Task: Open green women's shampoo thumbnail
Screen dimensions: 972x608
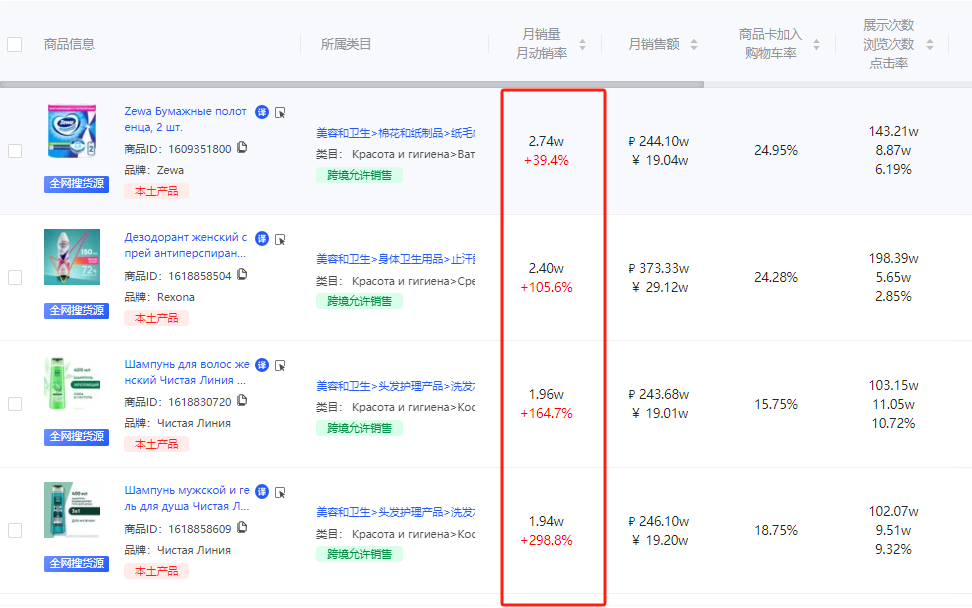Action: click(72, 384)
